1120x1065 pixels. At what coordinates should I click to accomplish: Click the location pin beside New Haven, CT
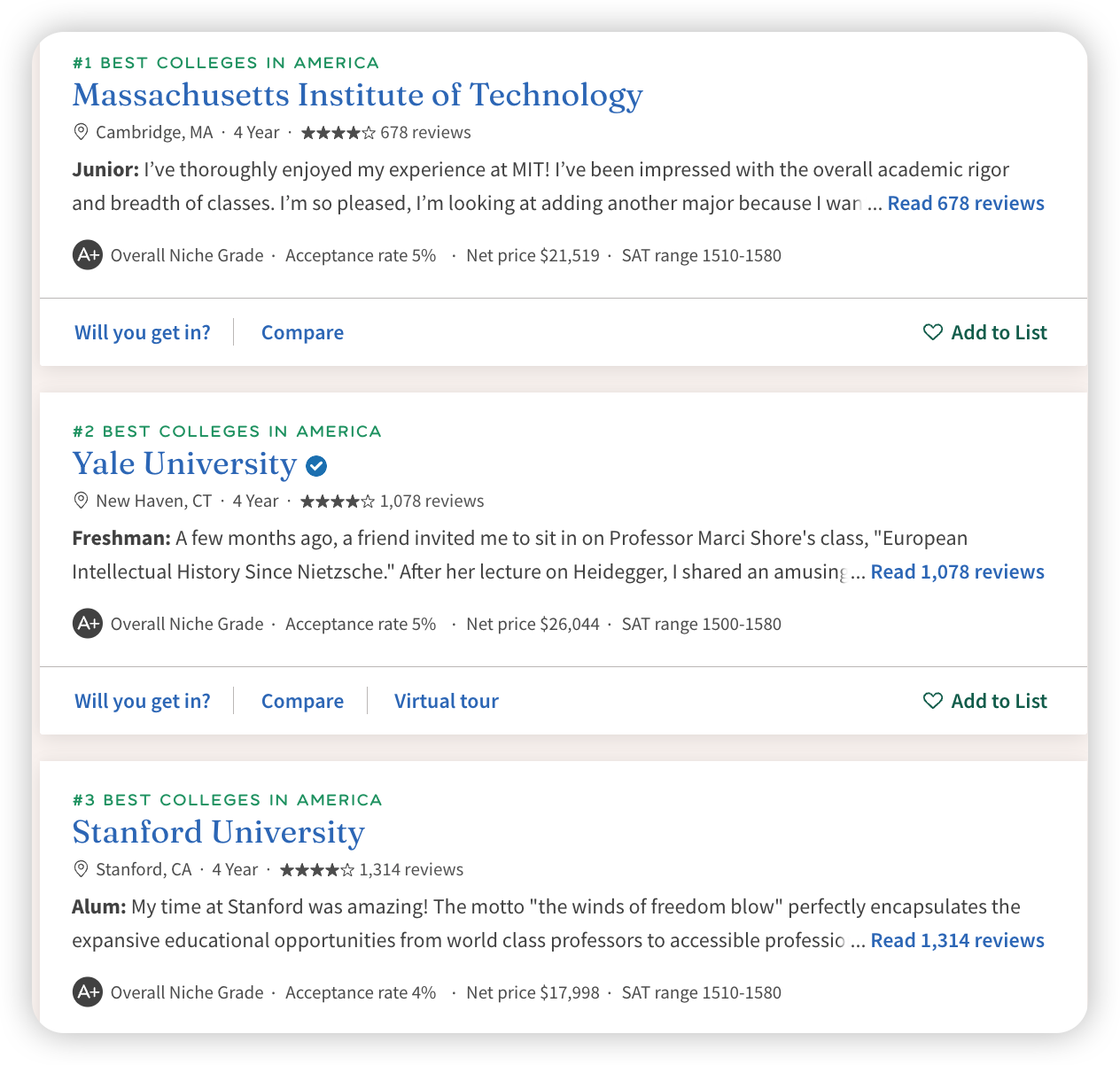[x=81, y=501]
